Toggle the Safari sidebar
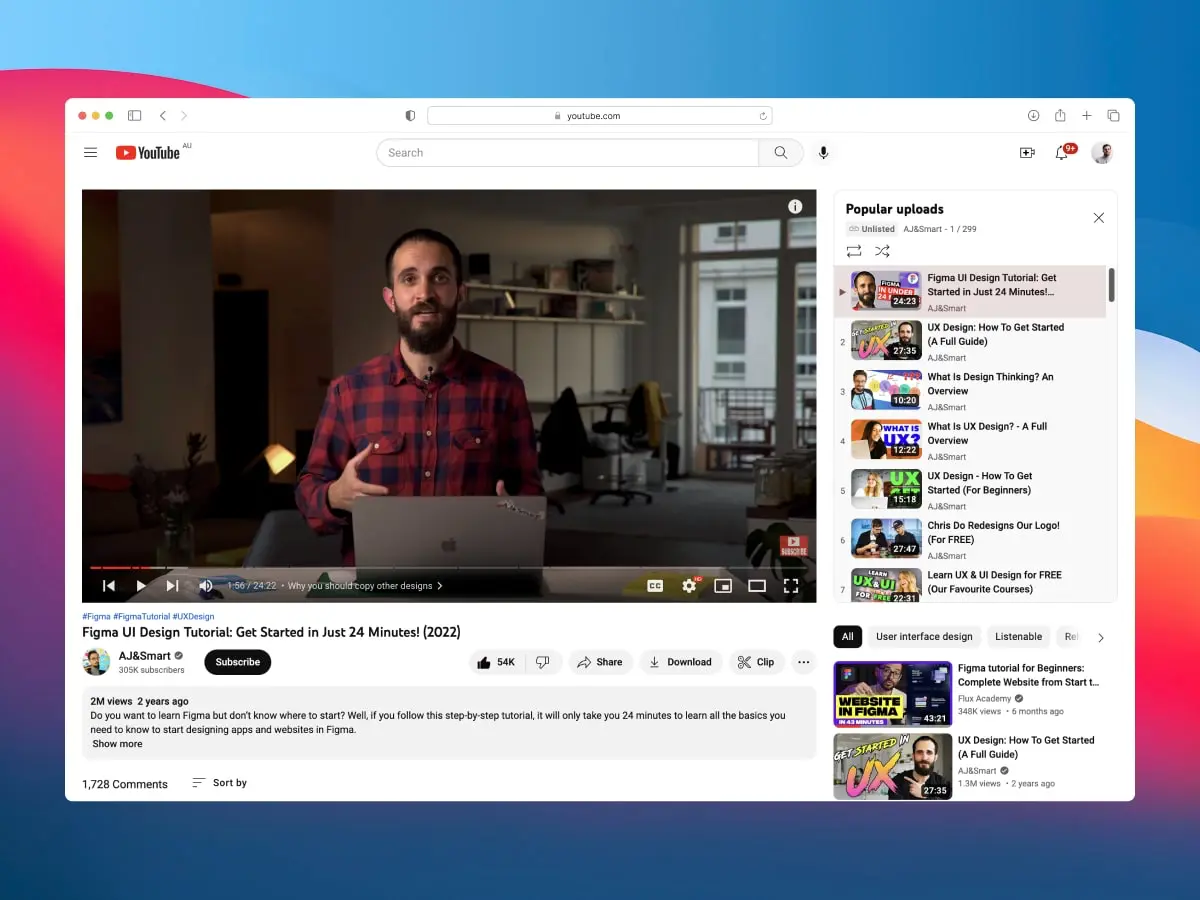Screen dimensions: 1200x900 135,116
